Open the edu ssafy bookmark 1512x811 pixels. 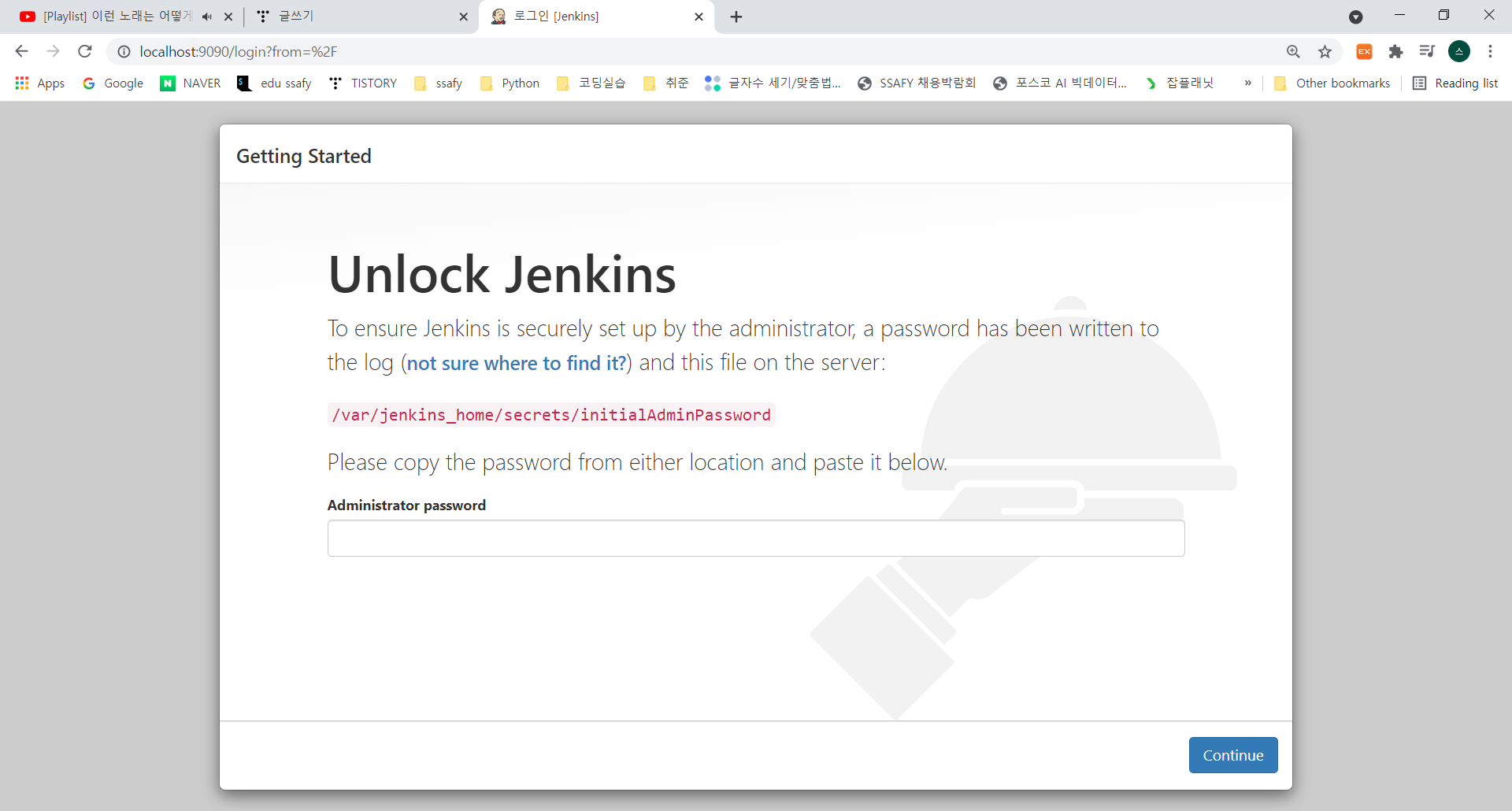[x=275, y=83]
